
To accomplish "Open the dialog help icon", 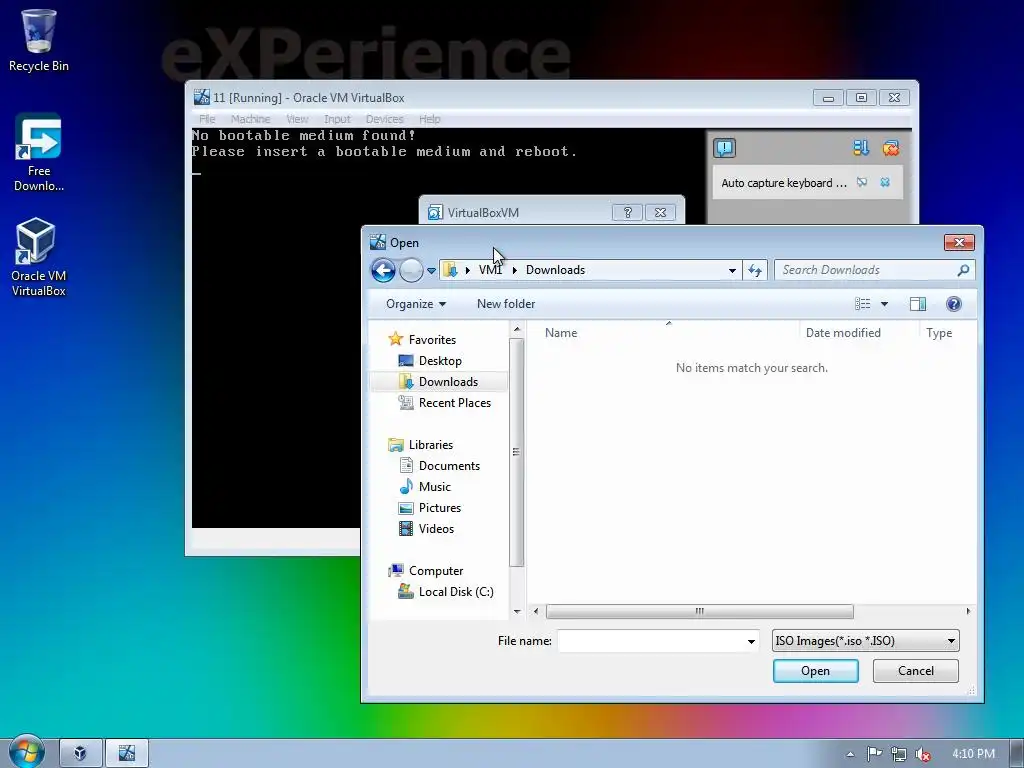I will pyautogui.click(x=953, y=304).
